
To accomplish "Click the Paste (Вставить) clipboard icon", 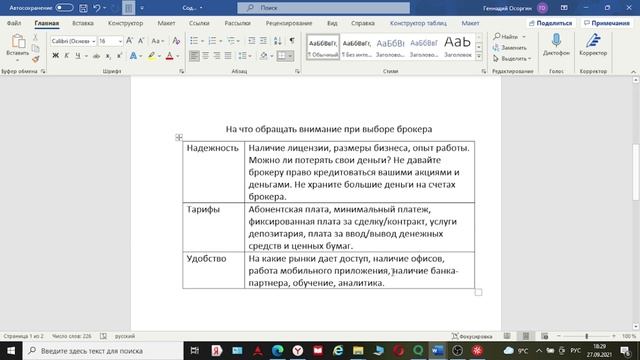I will click(18, 42).
